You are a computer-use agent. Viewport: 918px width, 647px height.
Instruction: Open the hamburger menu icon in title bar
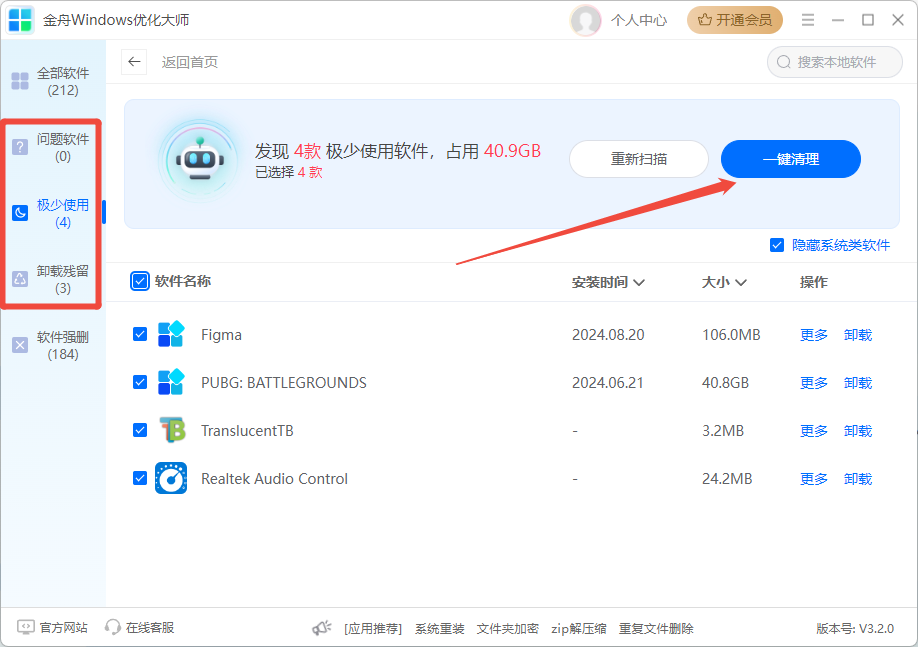[808, 20]
